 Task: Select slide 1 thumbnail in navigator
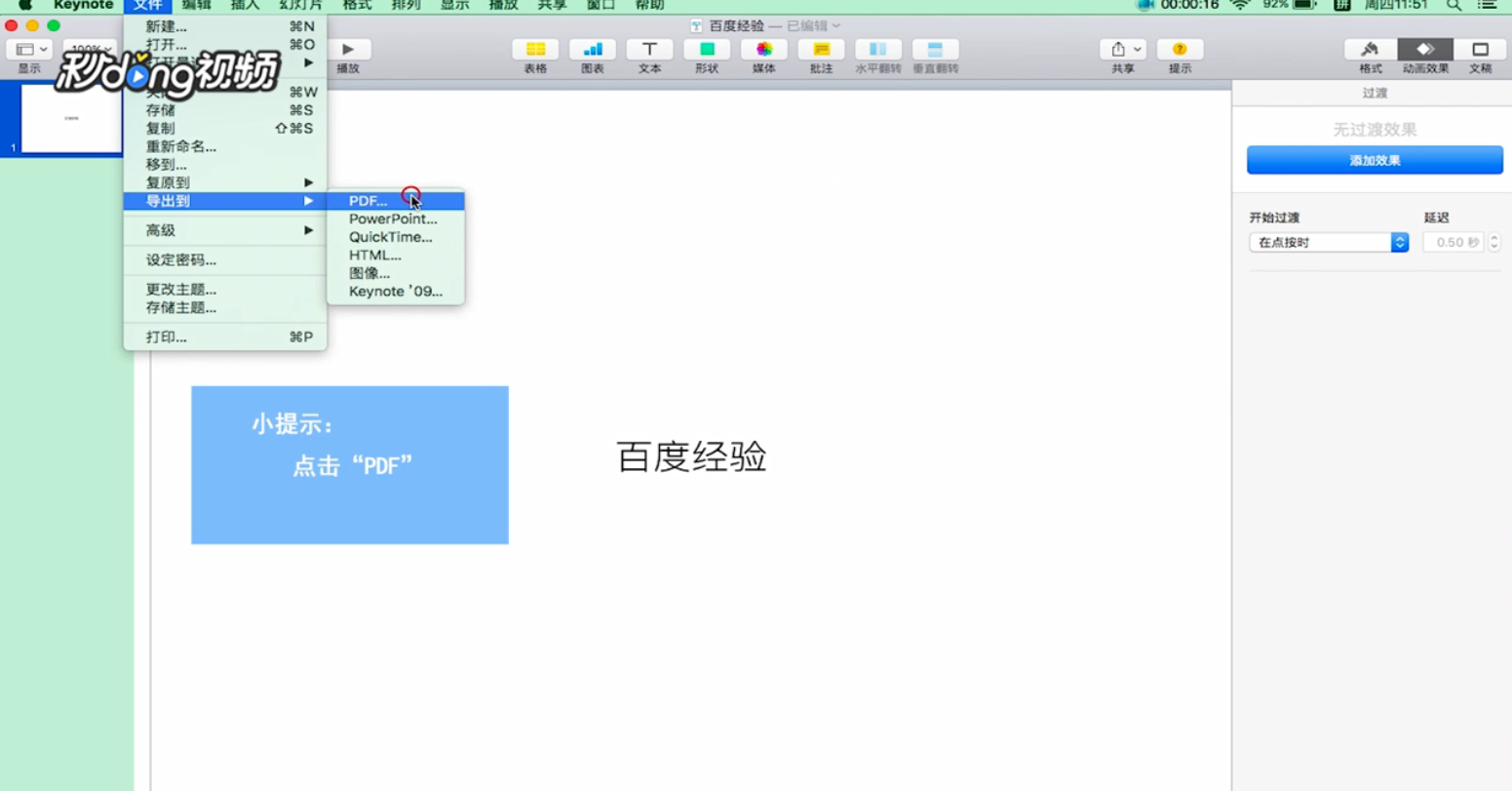click(x=71, y=118)
